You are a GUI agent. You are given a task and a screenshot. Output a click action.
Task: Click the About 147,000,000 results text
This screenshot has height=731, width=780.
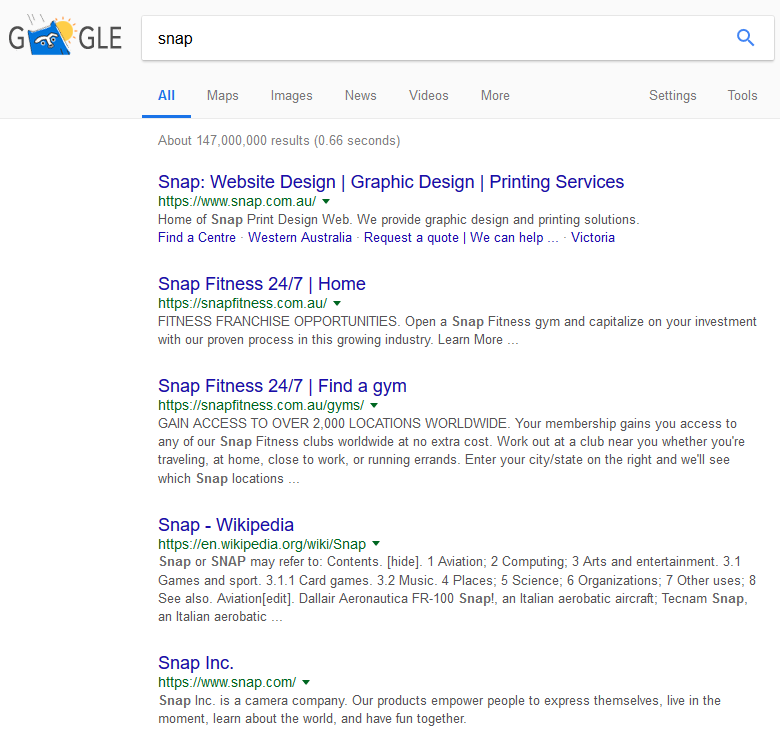[x=279, y=141]
